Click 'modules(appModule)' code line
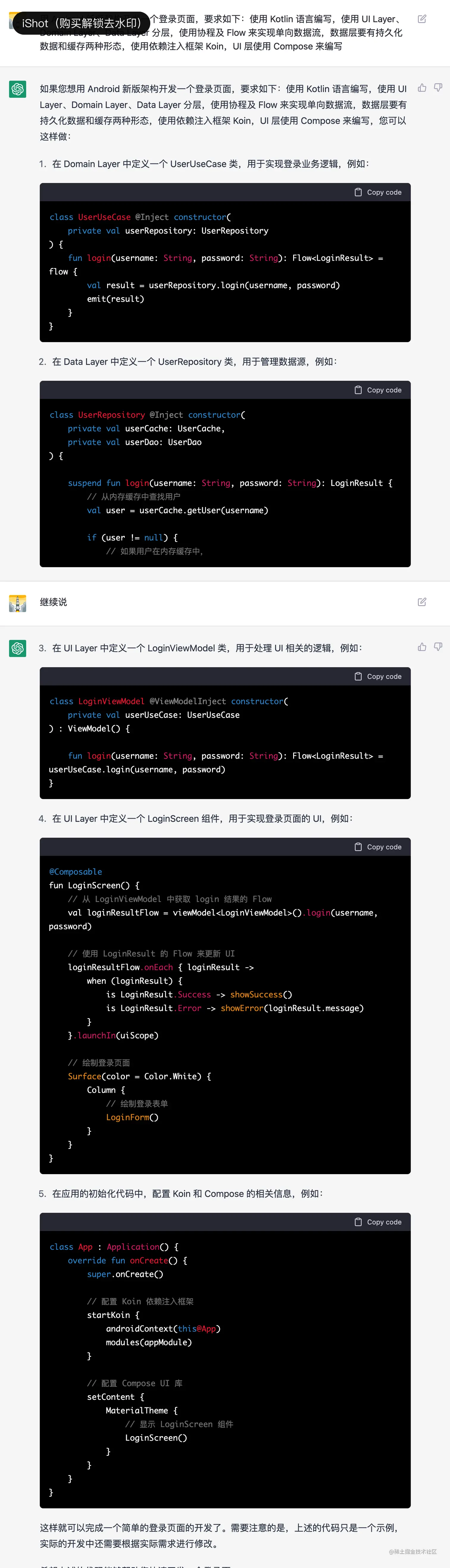Viewport: 450px width, 1568px height. pos(149,1342)
